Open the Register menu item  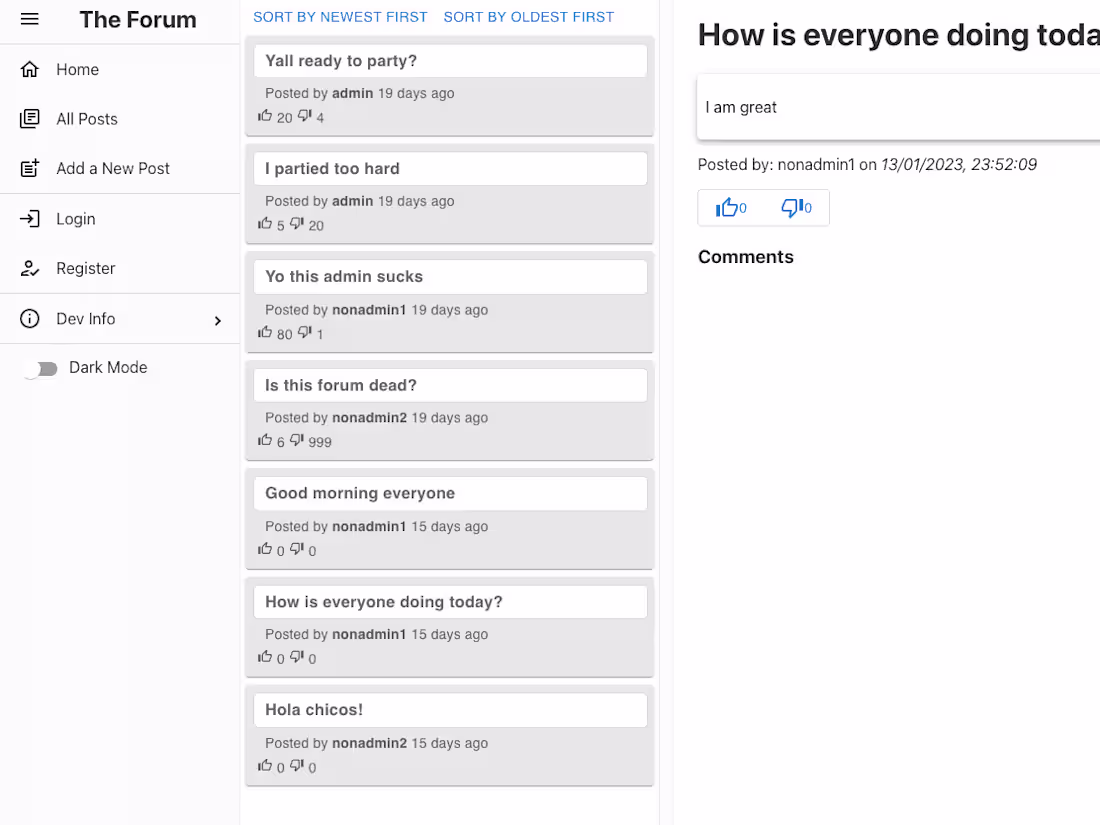86,269
